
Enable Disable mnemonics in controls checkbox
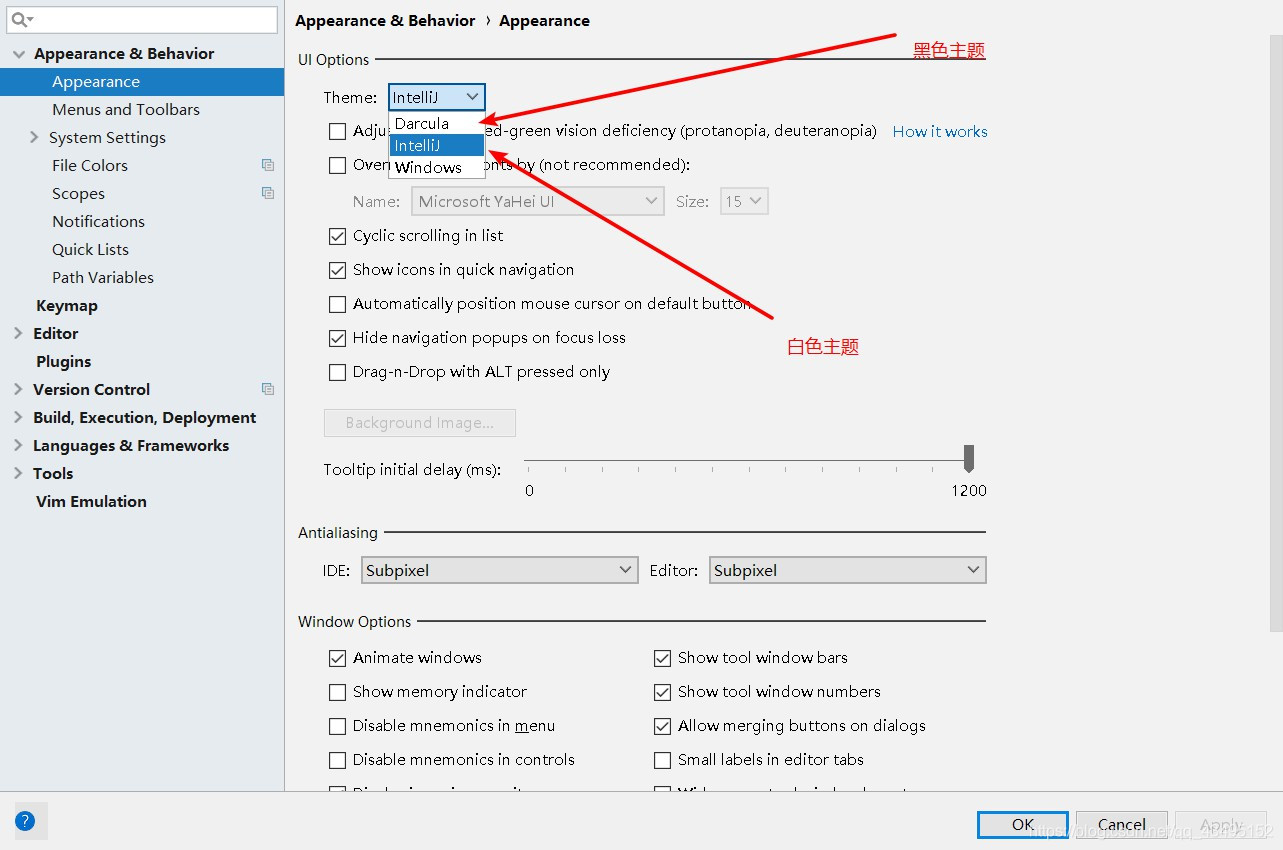[x=338, y=760]
